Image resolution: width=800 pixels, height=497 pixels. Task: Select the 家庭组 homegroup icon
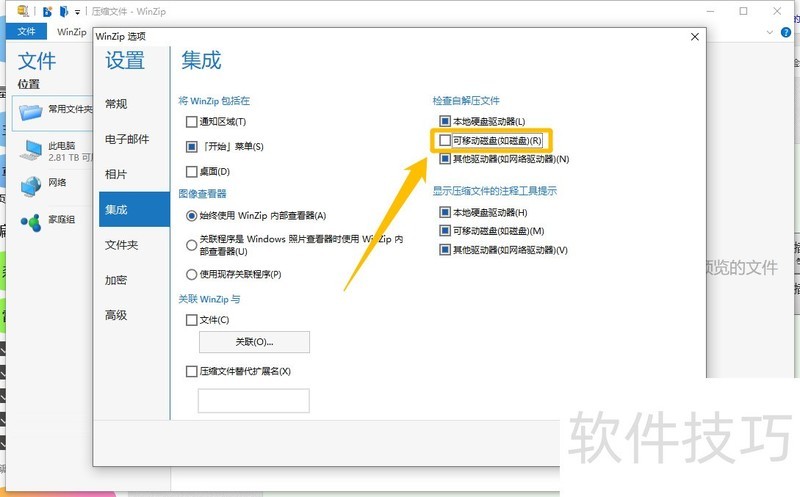click(x=31, y=222)
